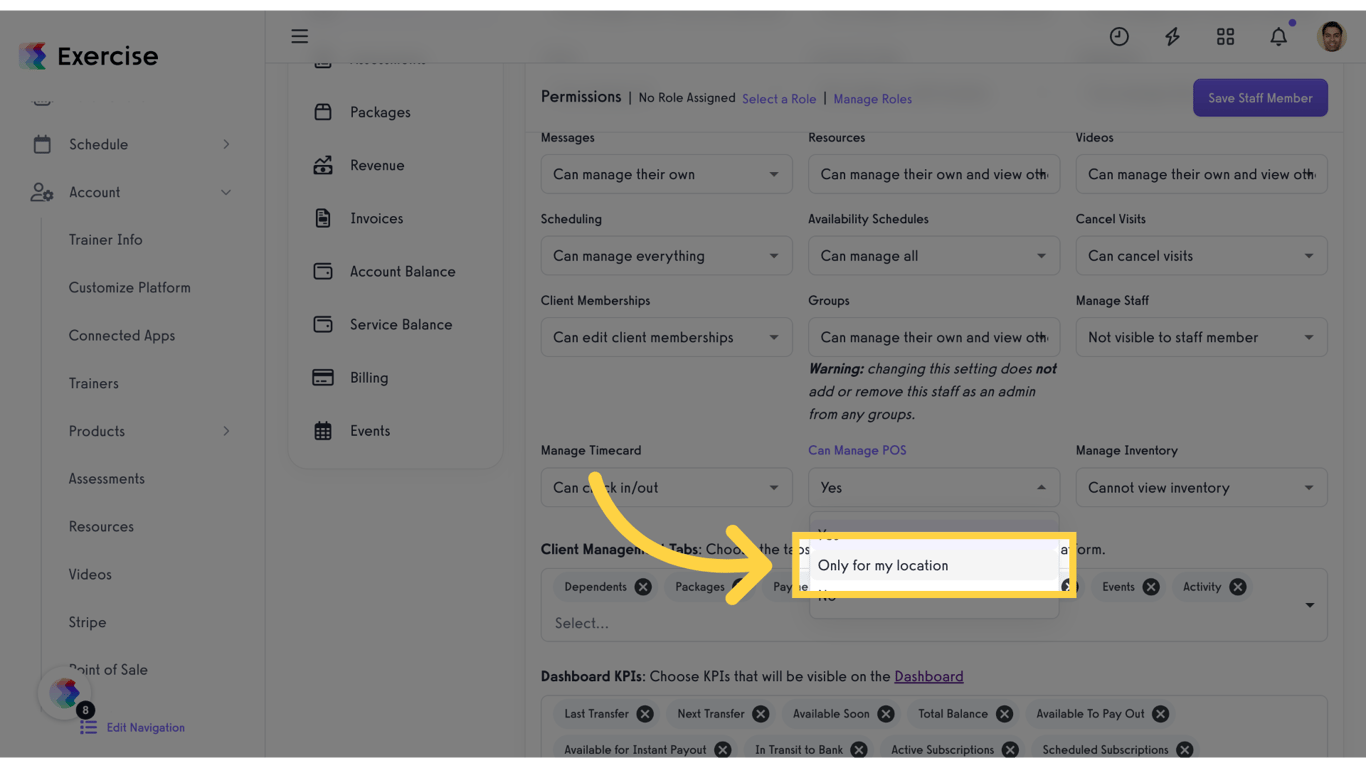Open Trainers in the sidebar
1366x768 pixels.
[93, 383]
